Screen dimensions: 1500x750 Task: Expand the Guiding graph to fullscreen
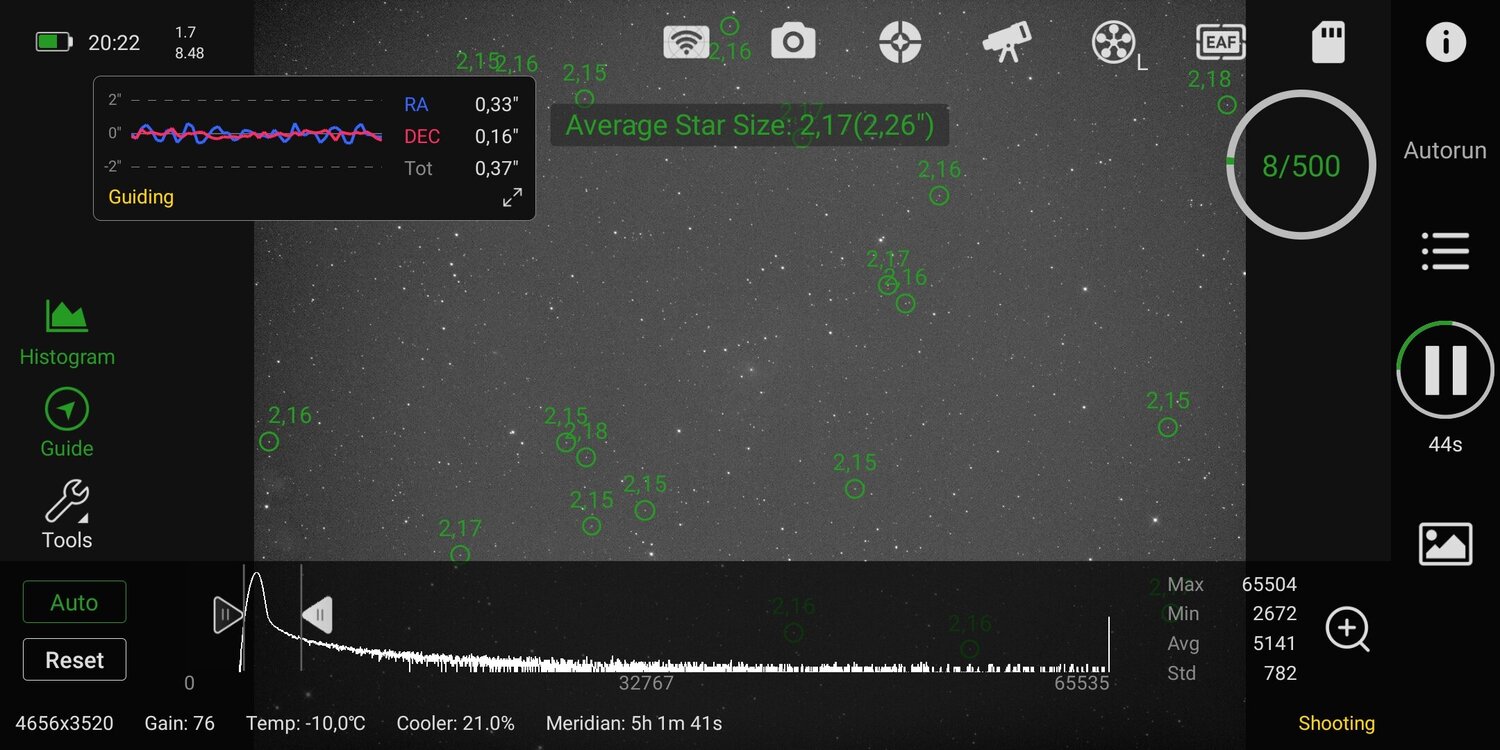point(512,196)
